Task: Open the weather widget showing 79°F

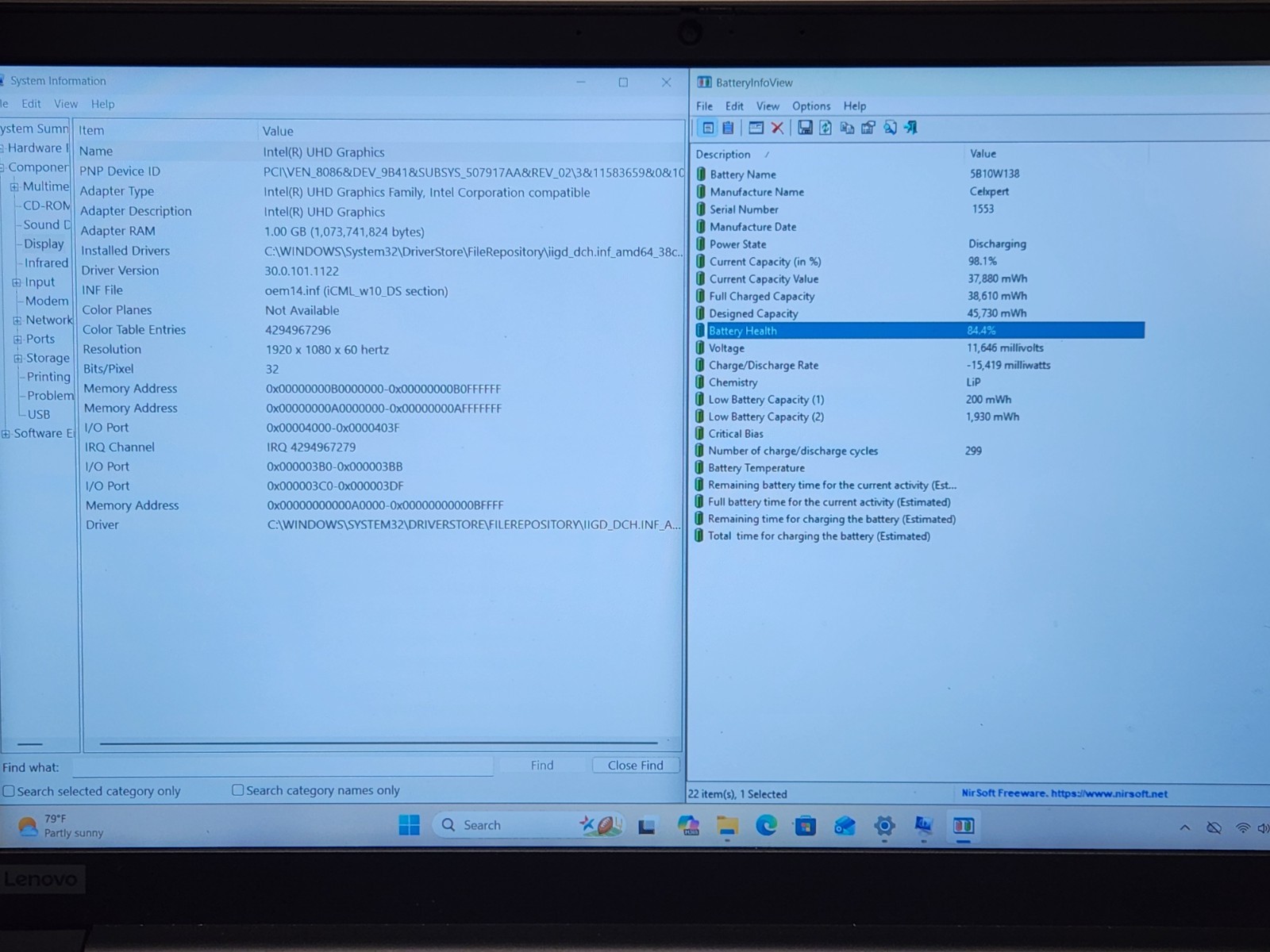Action: (x=62, y=826)
